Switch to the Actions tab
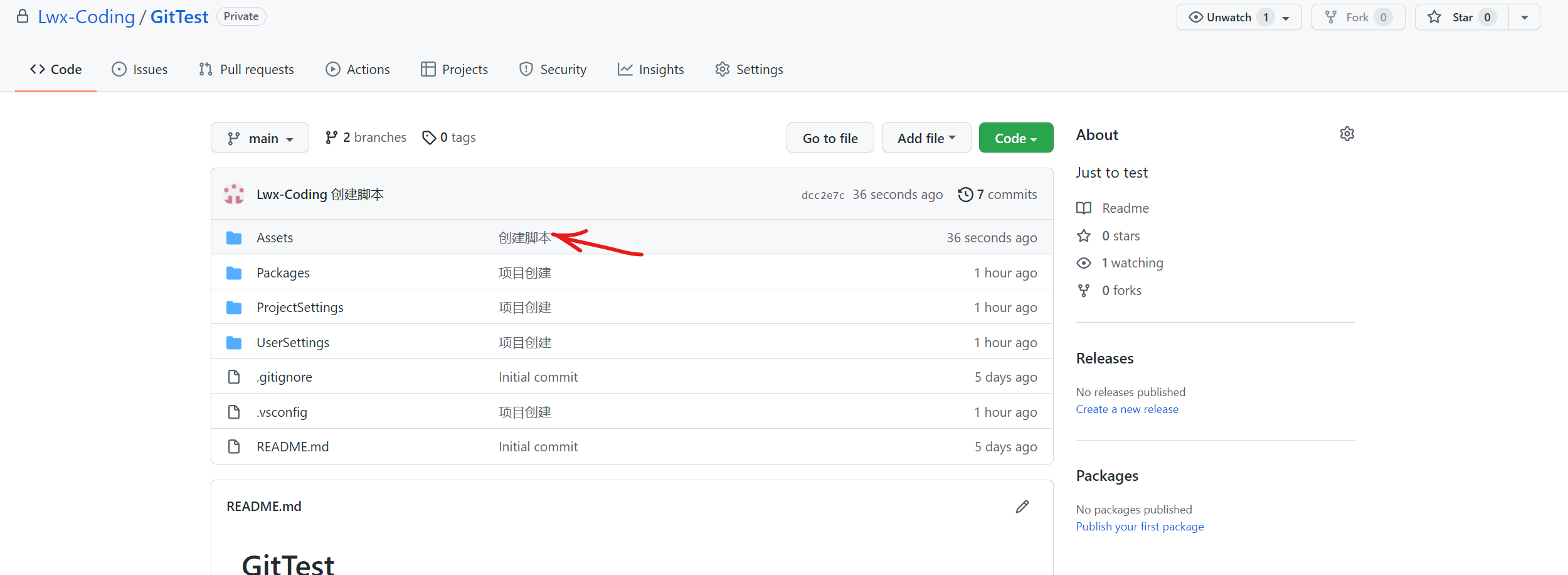This screenshot has width=1568, height=575. click(358, 69)
